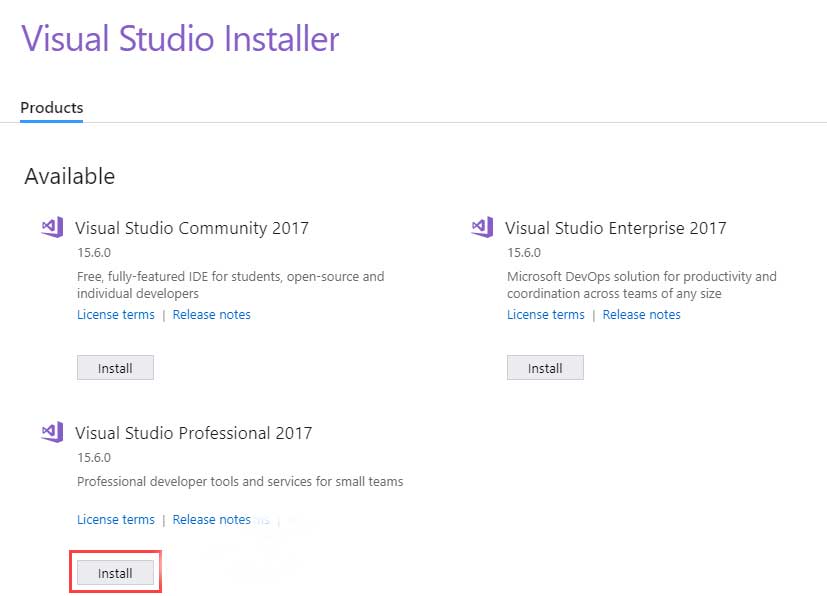Switch to the Products tab
This screenshot has height=596, width=827.
tap(51, 107)
